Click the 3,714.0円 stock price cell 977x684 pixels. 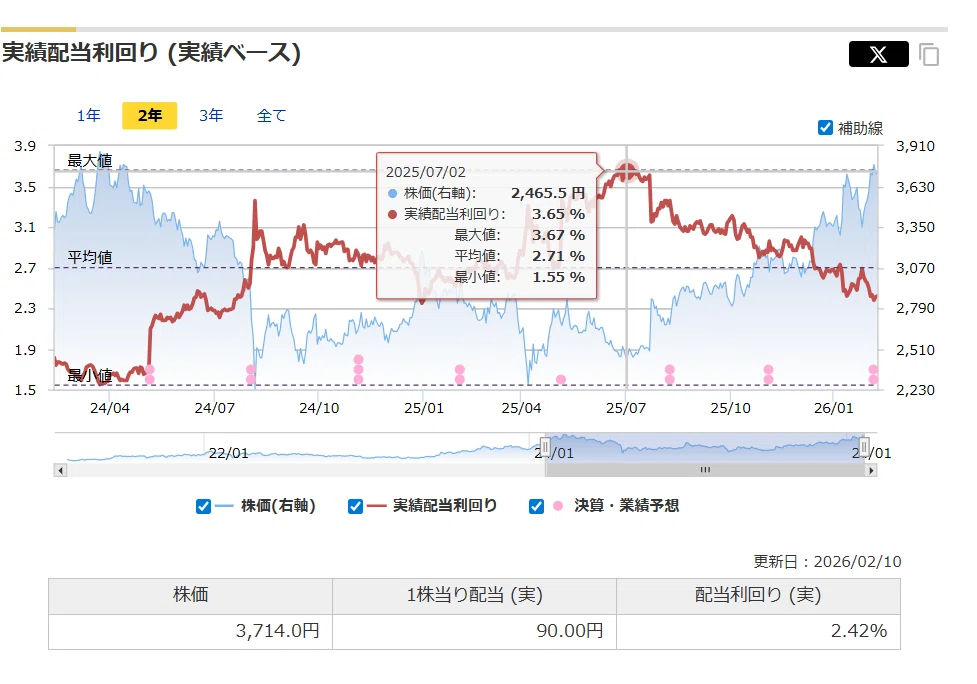(191, 632)
